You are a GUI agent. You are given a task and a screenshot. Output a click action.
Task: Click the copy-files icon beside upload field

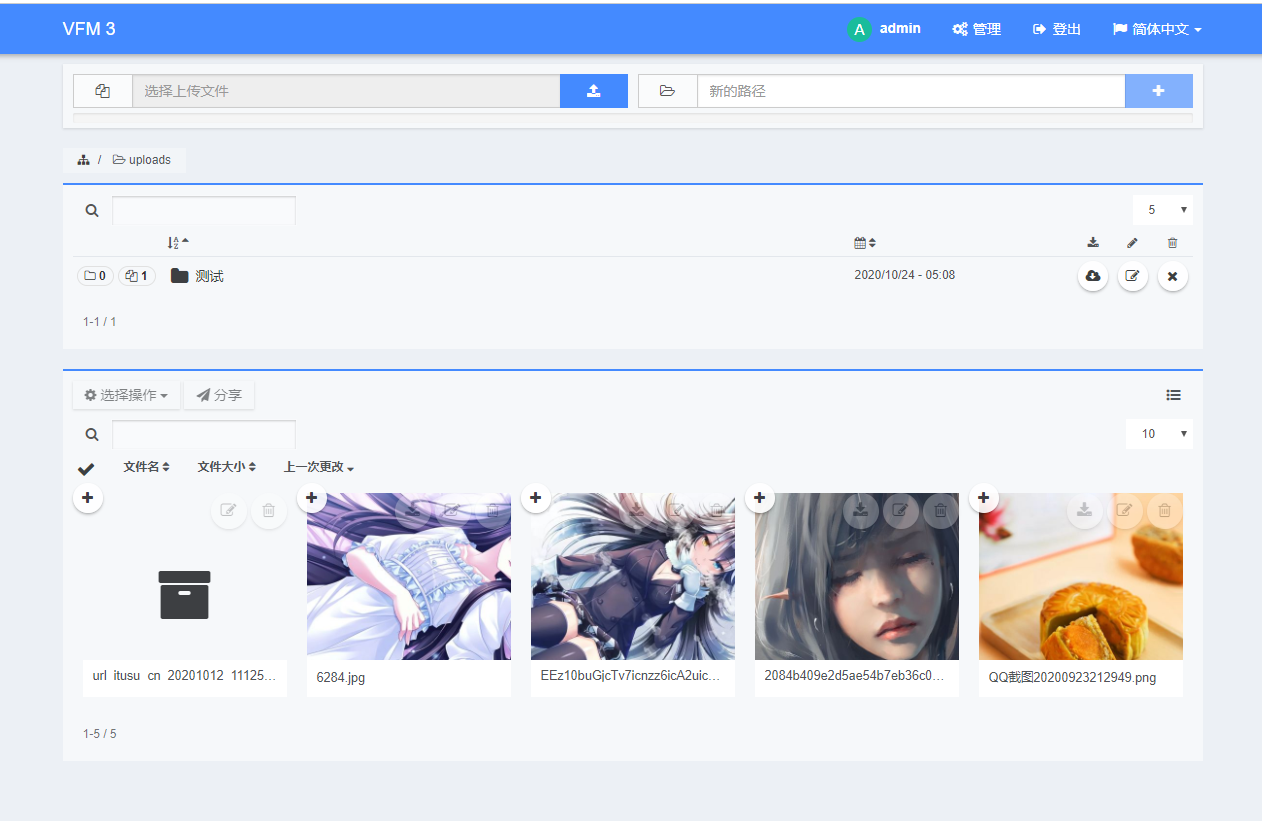103,91
